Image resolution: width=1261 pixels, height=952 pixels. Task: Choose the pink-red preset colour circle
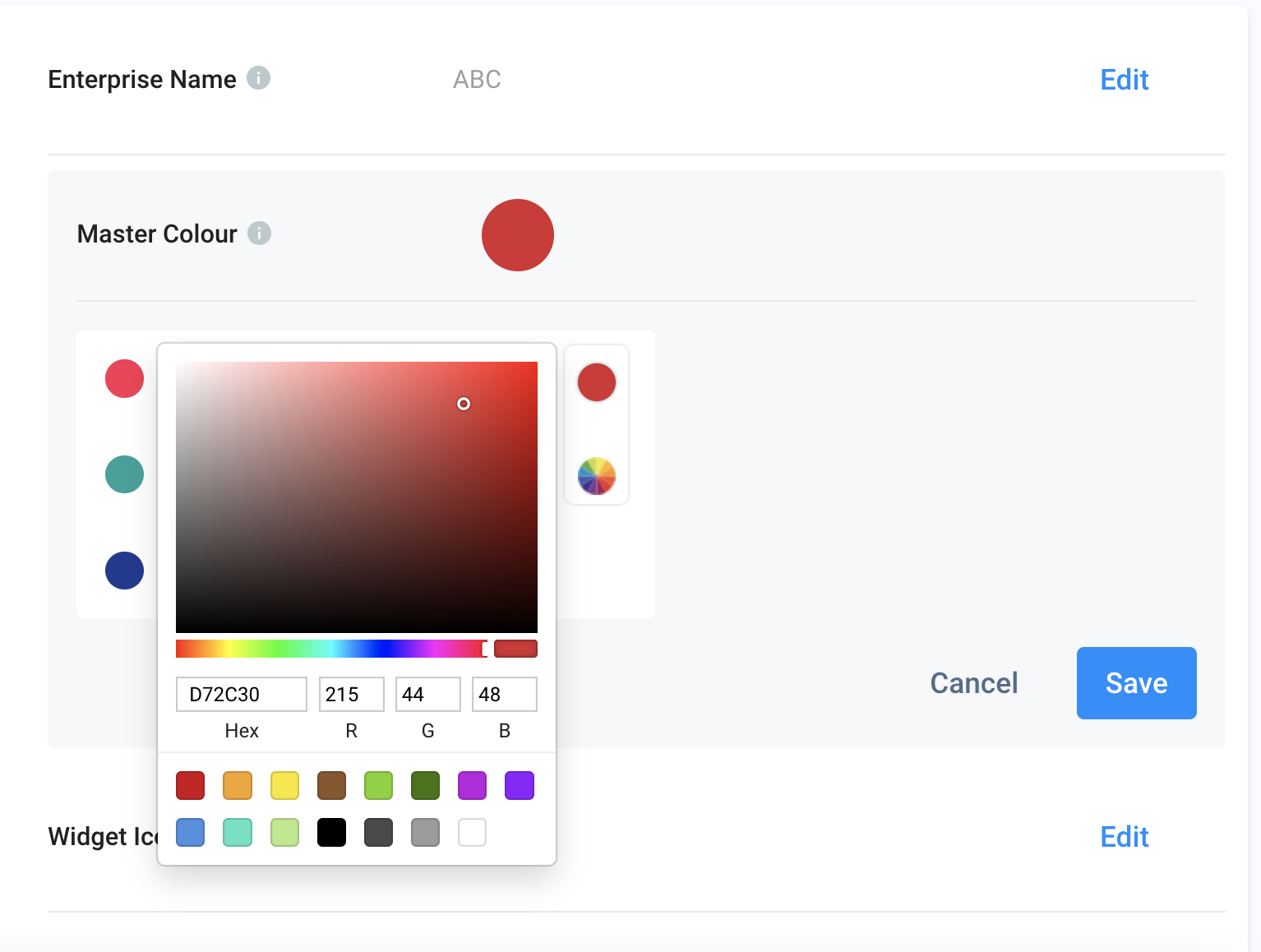125,378
